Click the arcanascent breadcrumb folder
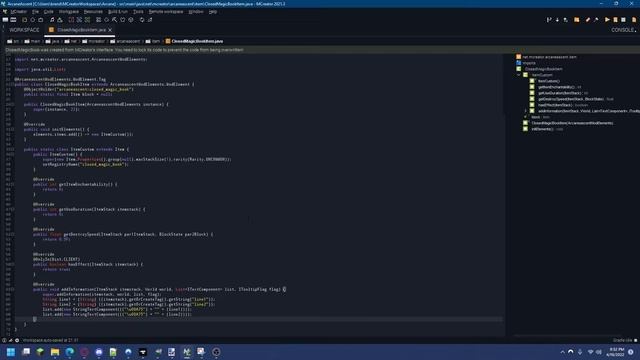 (125, 41)
